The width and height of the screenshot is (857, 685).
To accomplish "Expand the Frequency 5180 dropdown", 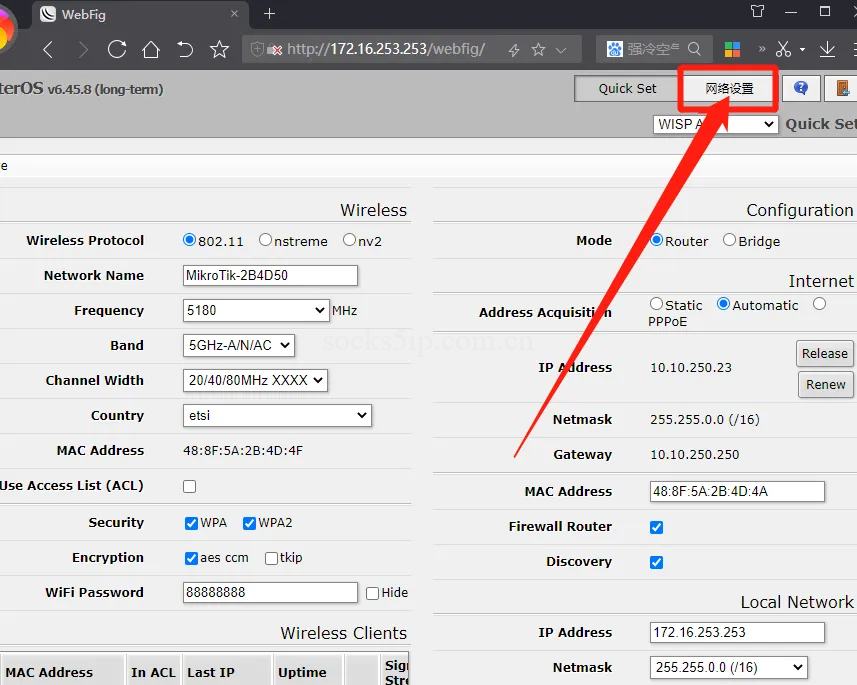I will (x=256, y=310).
